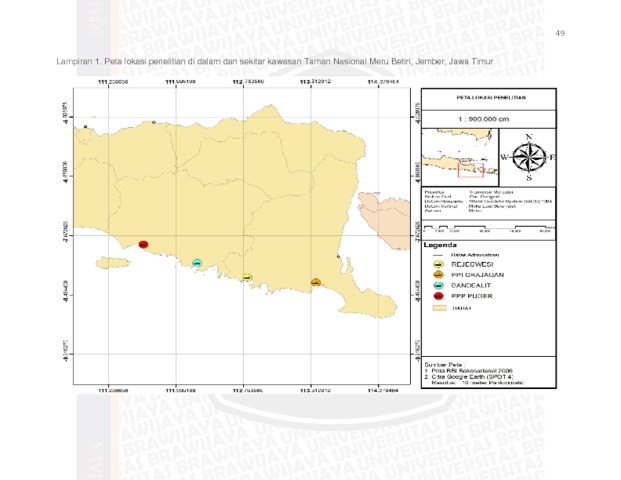Click the 'W' letter on the compass

[x=504, y=157]
